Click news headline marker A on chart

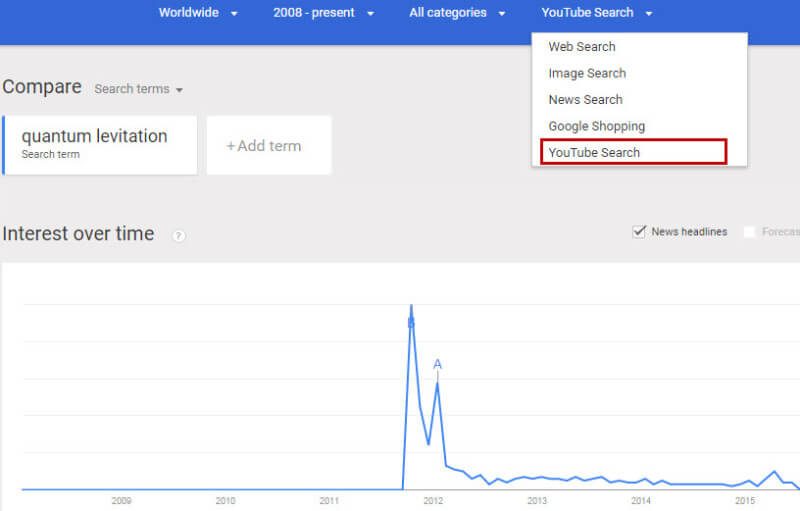[437, 364]
